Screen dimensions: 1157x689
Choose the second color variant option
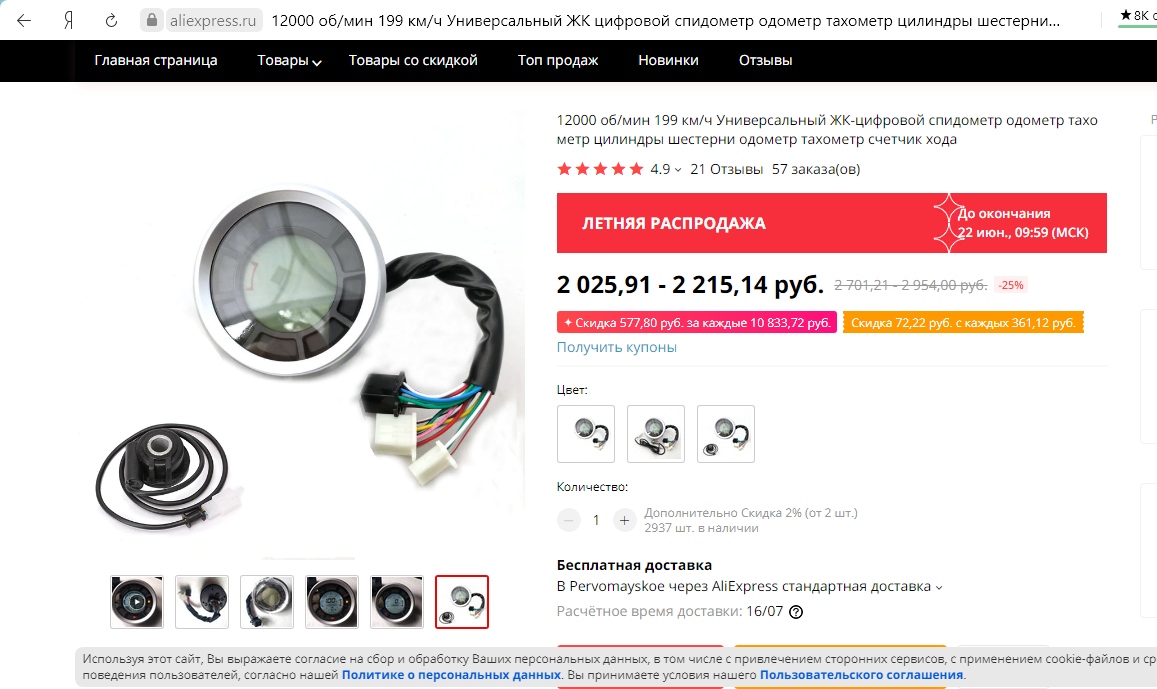pyautogui.click(x=656, y=434)
